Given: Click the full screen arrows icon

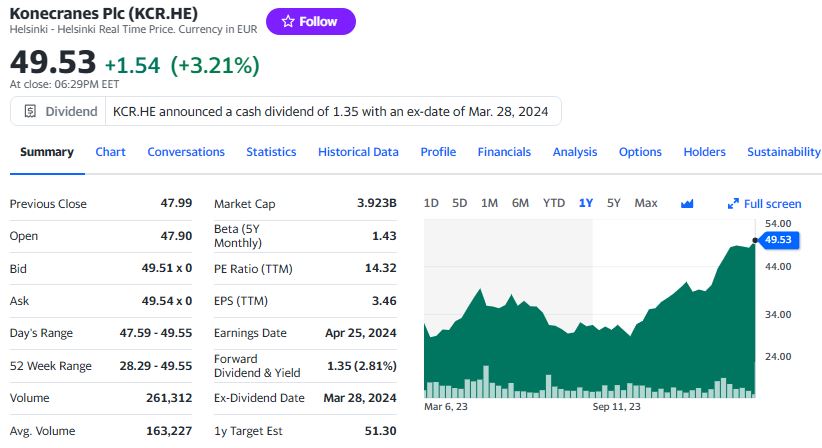Looking at the screenshot, I should point(733,204).
